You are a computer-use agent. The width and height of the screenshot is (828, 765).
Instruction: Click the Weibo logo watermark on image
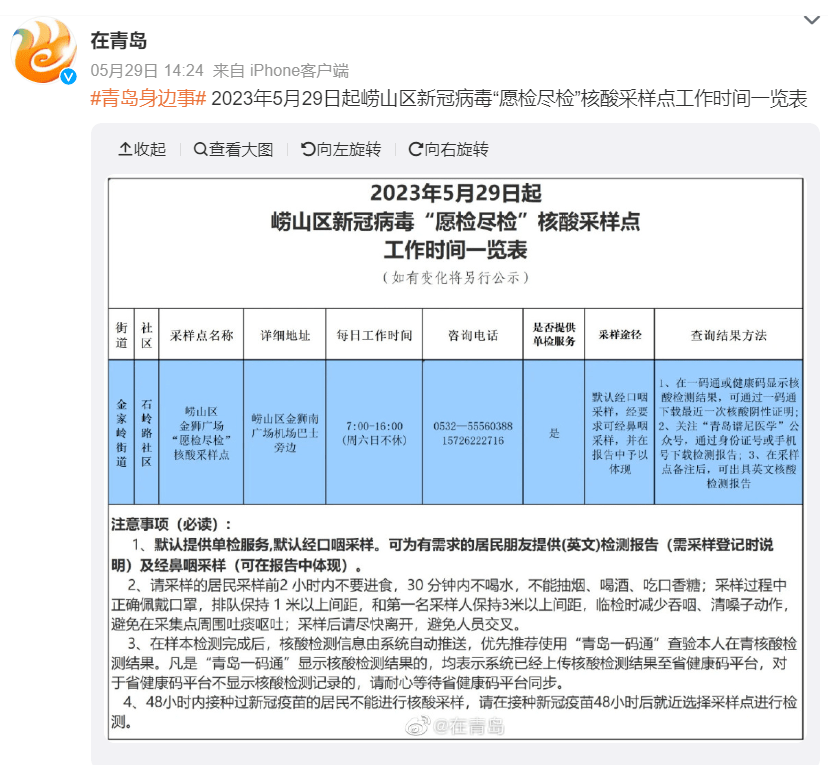click(x=419, y=726)
